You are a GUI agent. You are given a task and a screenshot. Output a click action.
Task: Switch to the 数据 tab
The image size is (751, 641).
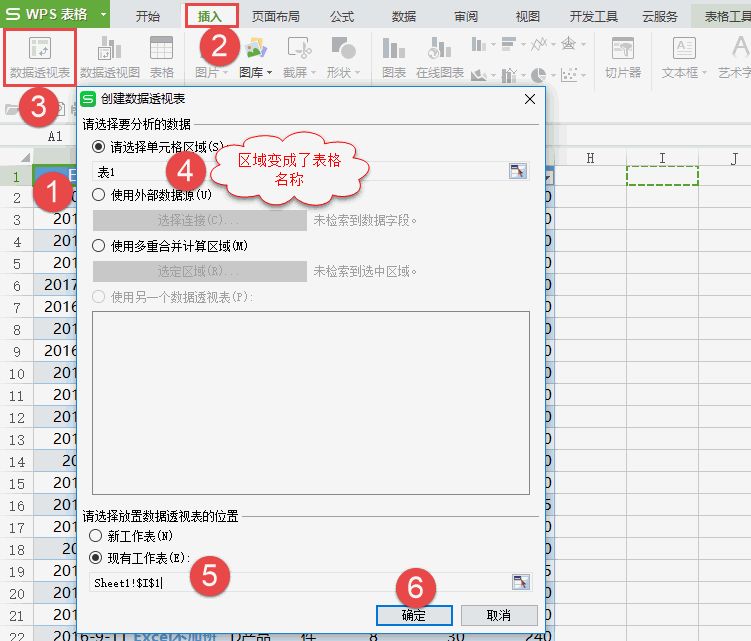click(403, 16)
